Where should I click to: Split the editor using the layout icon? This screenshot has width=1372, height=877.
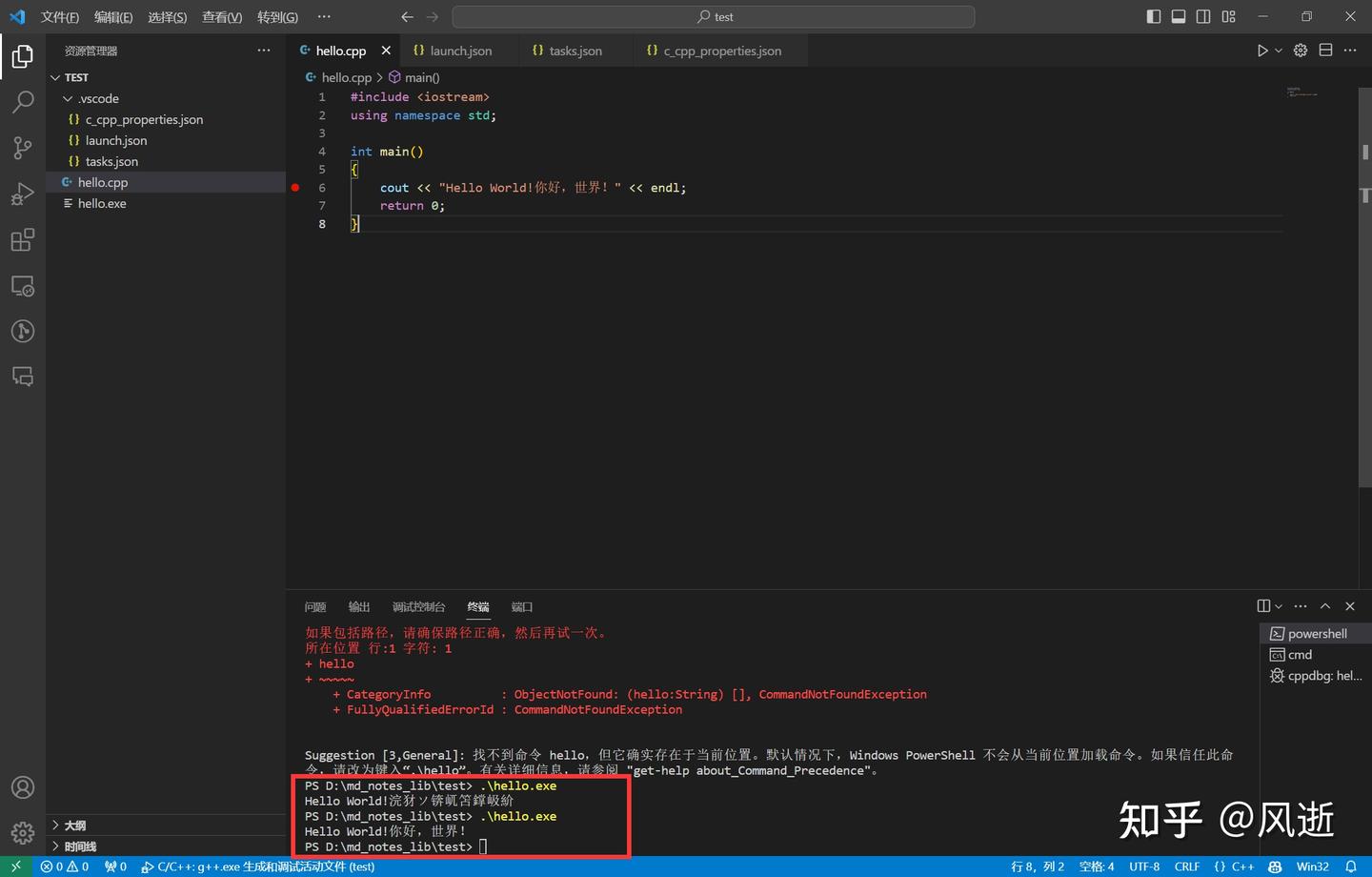[1324, 51]
